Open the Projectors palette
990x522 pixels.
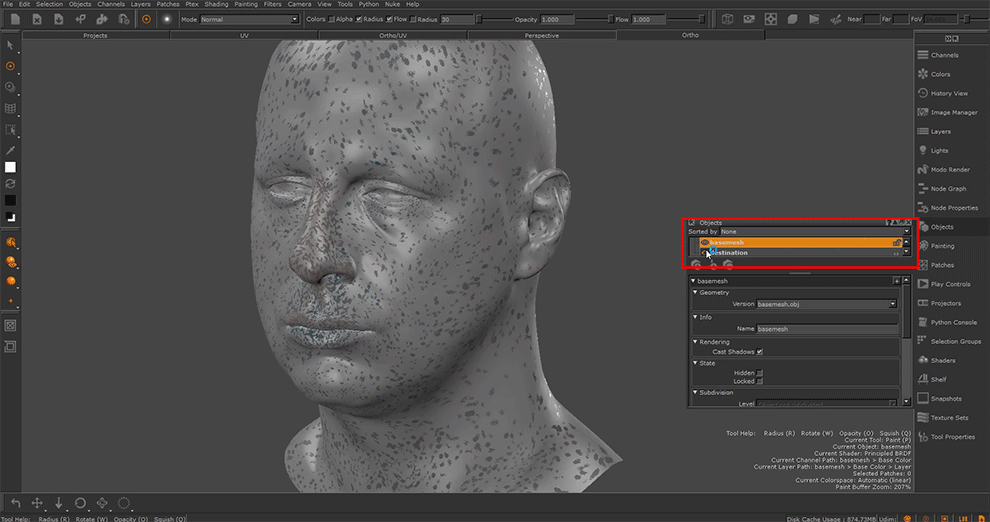[945, 303]
